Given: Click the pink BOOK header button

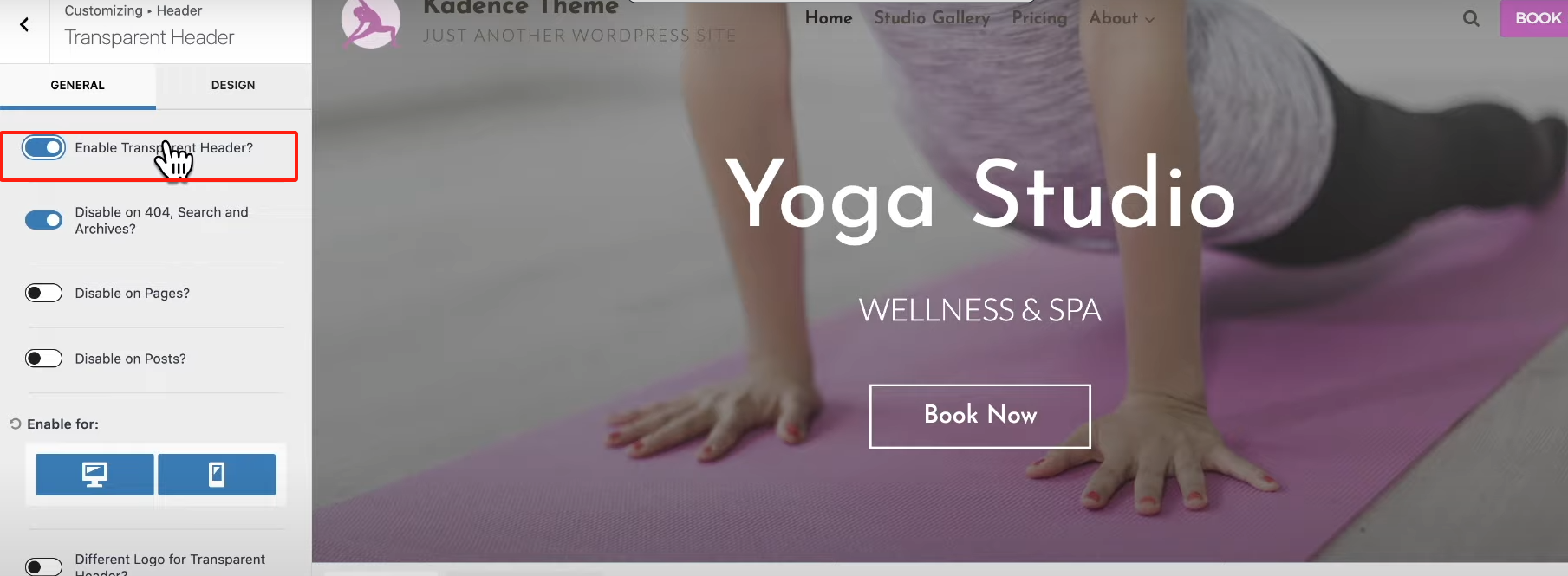Looking at the screenshot, I should coord(1534,18).
